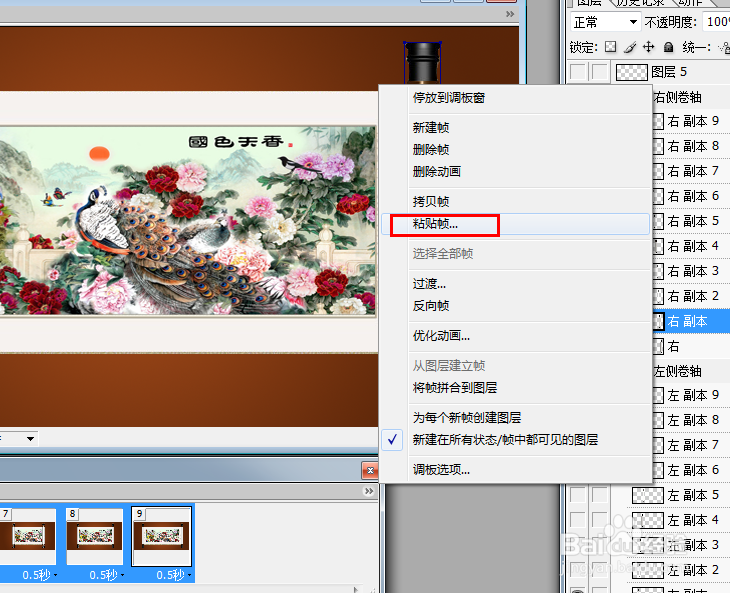Toggle link box of 图层 5

[600, 72]
